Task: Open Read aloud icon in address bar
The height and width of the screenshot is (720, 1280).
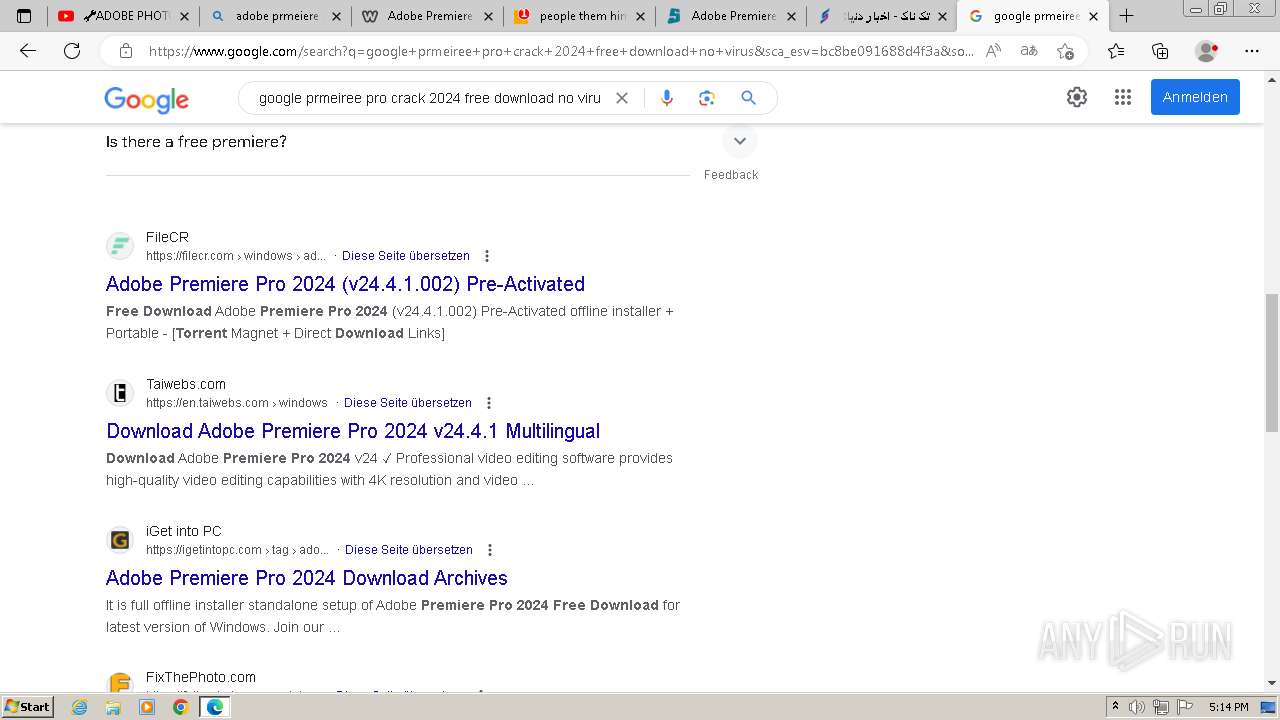Action: coord(993,51)
